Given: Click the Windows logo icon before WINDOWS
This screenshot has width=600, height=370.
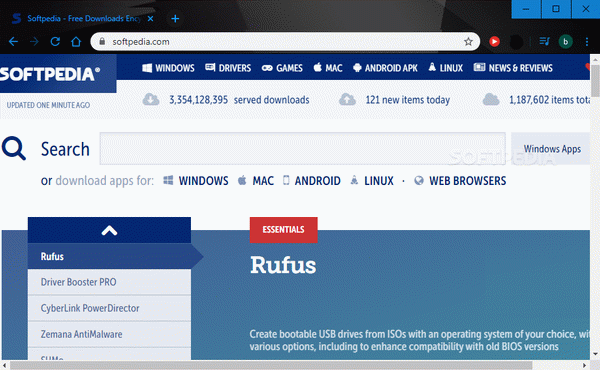Looking at the screenshot, I should pyautogui.click(x=168, y=180).
